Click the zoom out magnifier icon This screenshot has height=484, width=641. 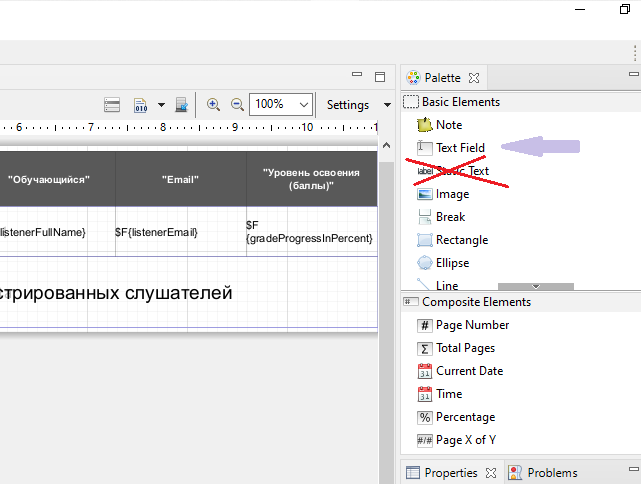click(237, 104)
